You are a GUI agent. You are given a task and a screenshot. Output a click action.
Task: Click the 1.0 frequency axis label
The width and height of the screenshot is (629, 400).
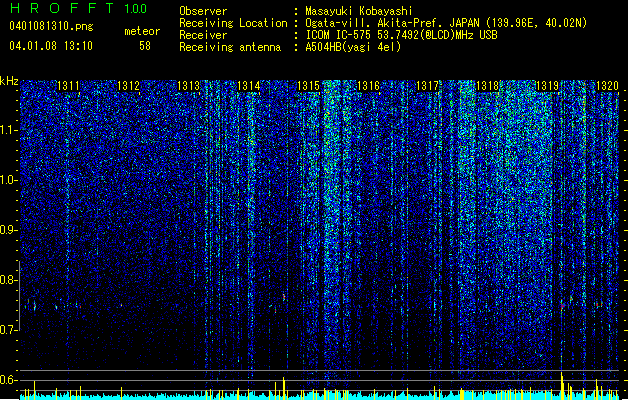point(9,180)
